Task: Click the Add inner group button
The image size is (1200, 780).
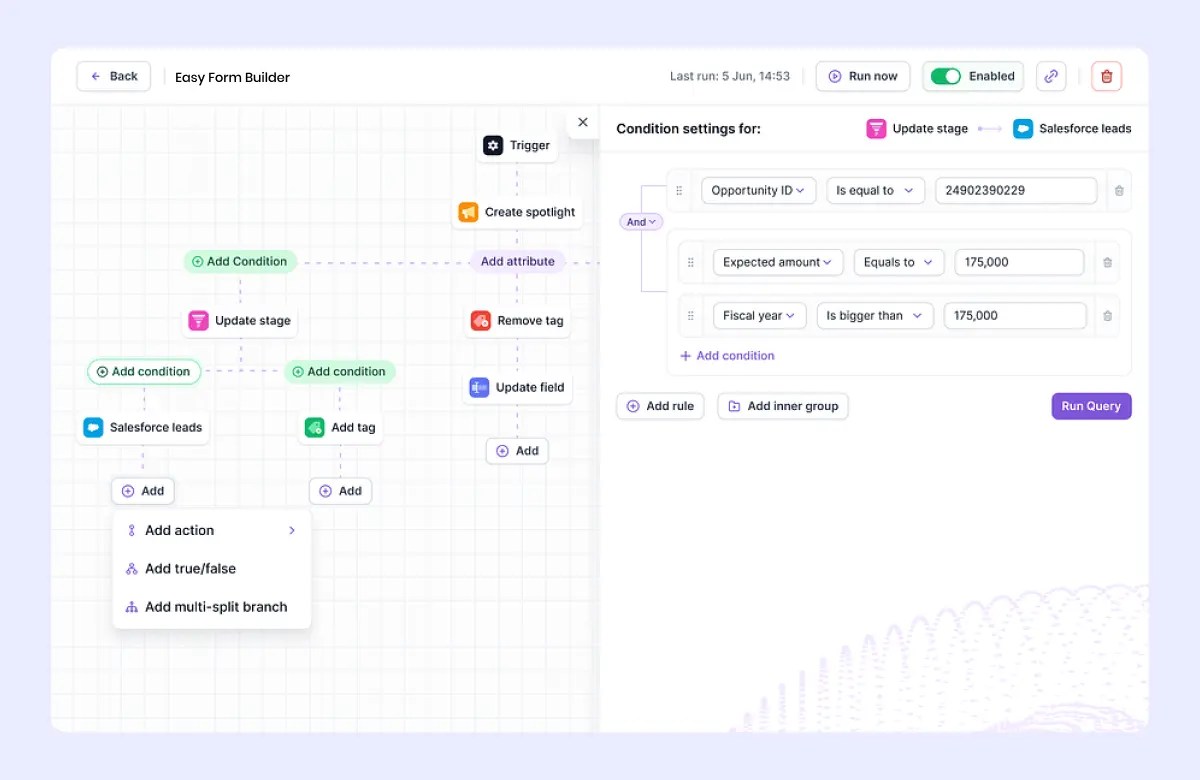Action: click(783, 406)
